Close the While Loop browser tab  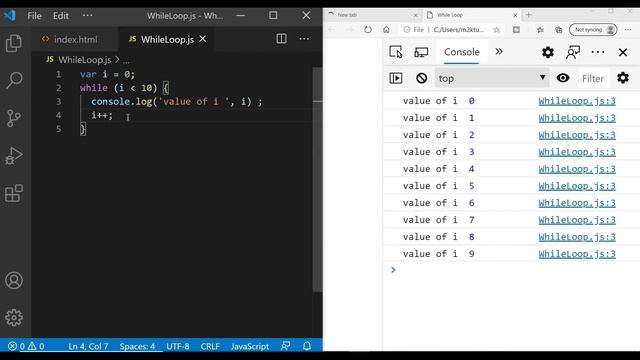click(x=515, y=15)
